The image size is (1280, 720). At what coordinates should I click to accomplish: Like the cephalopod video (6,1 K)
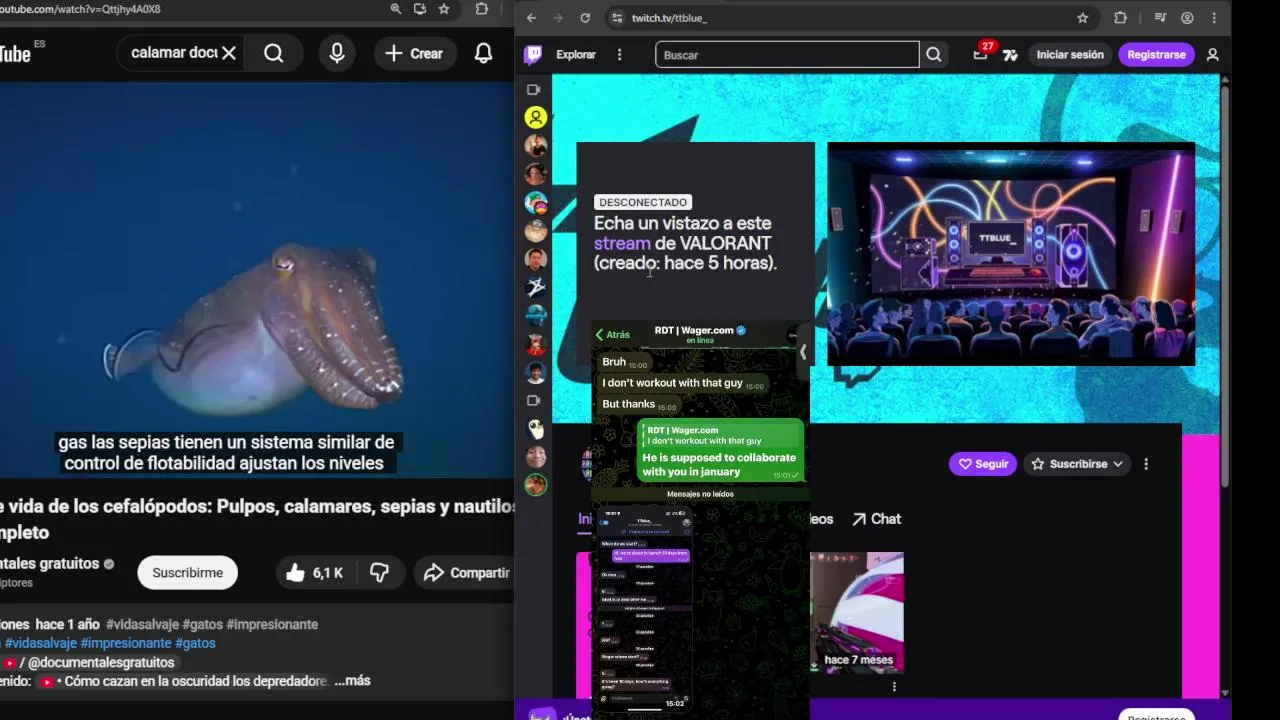click(314, 573)
